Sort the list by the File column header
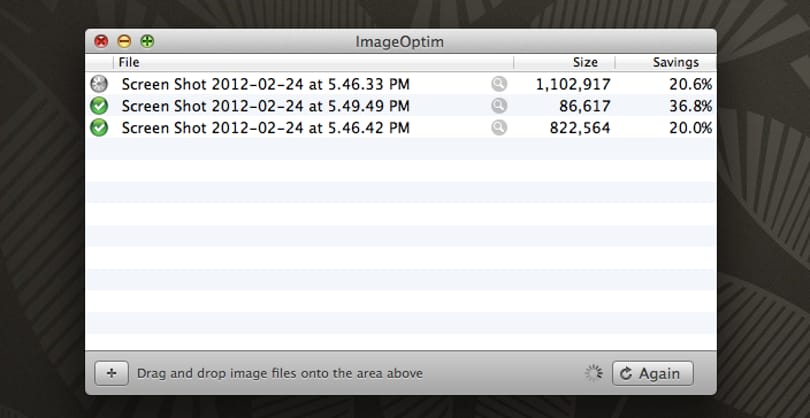Viewport: 810px width, 418px height. pyautogui.click(x=313, y=63)
